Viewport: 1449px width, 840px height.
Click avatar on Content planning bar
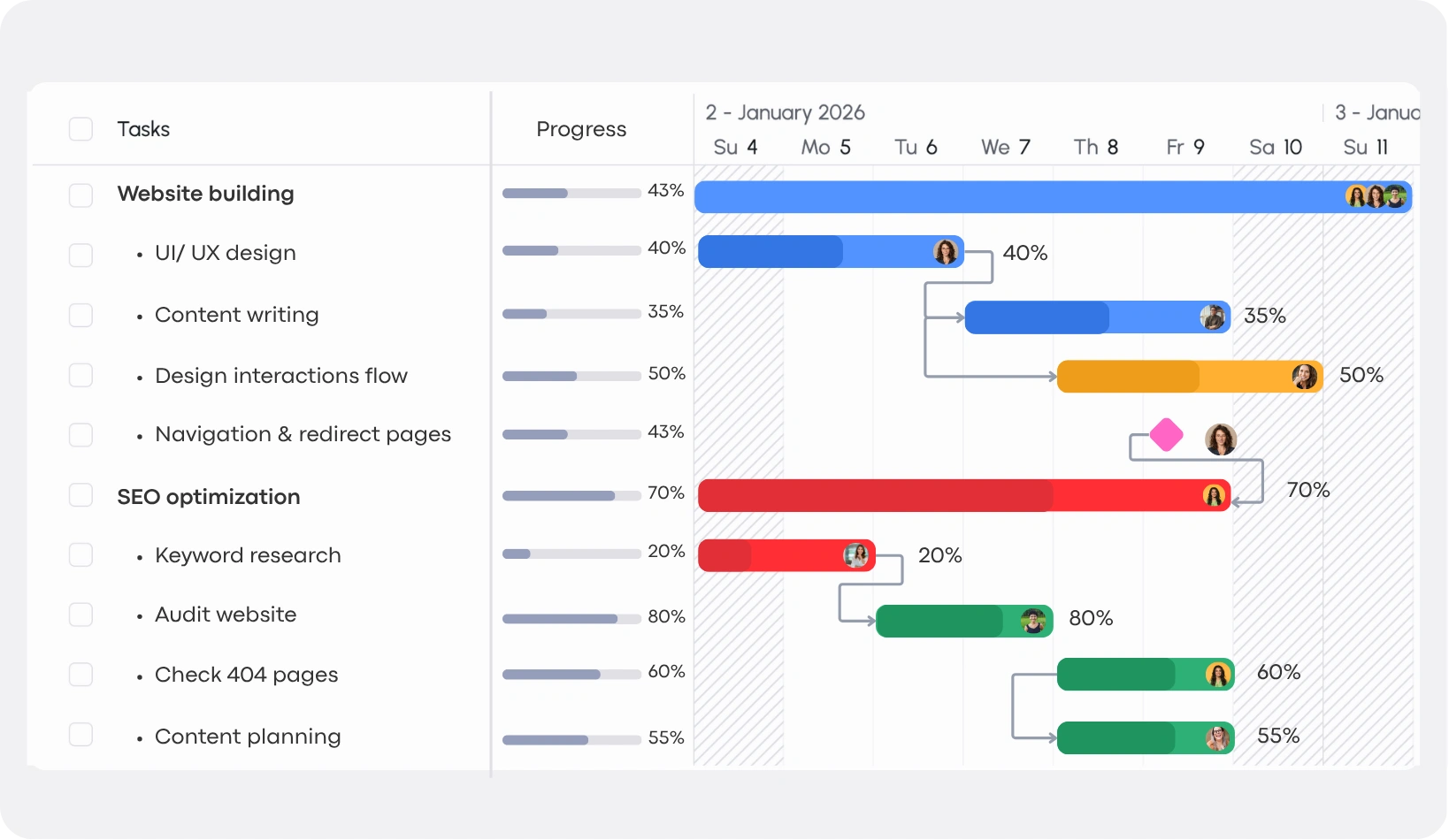coord(1218,737)
